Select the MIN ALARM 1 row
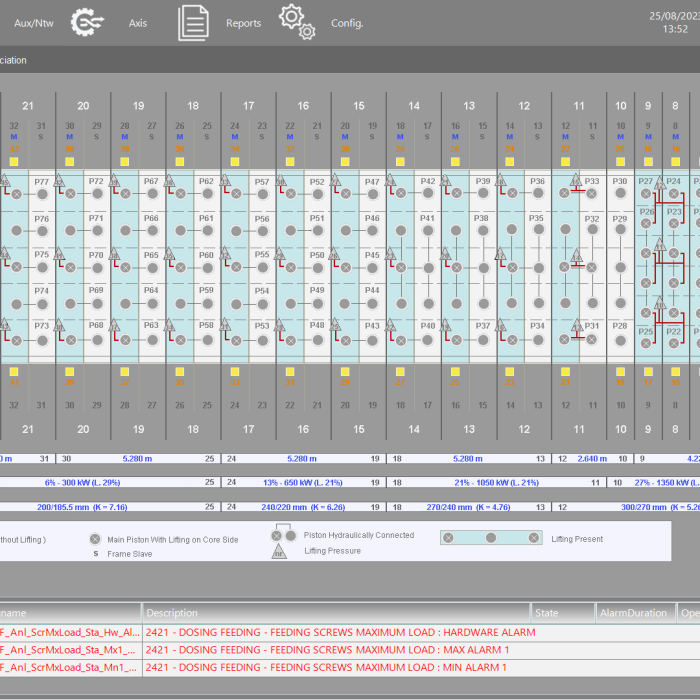The image size is (700, 700). point(327,667)
